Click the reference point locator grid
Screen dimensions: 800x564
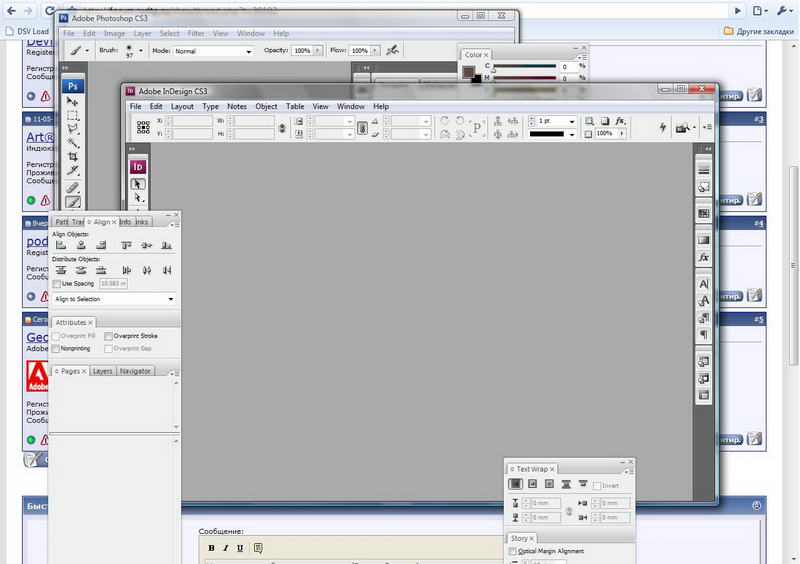tap(143, 127)
